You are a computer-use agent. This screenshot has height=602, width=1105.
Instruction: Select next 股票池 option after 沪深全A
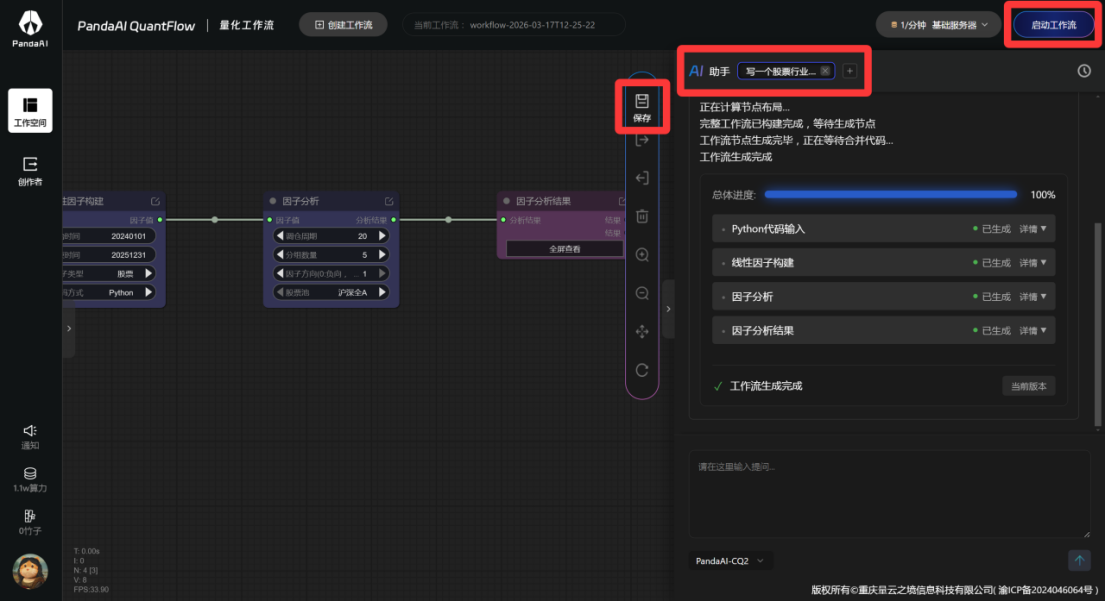click(x=382, y=292)
